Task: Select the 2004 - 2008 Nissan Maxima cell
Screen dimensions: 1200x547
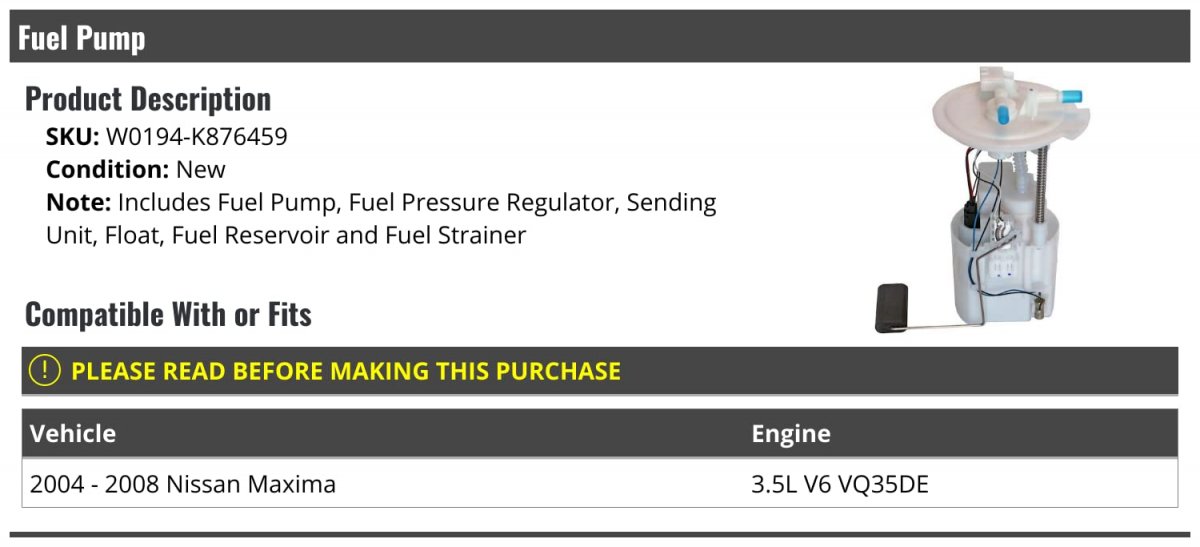Action: tap(183, 485)
